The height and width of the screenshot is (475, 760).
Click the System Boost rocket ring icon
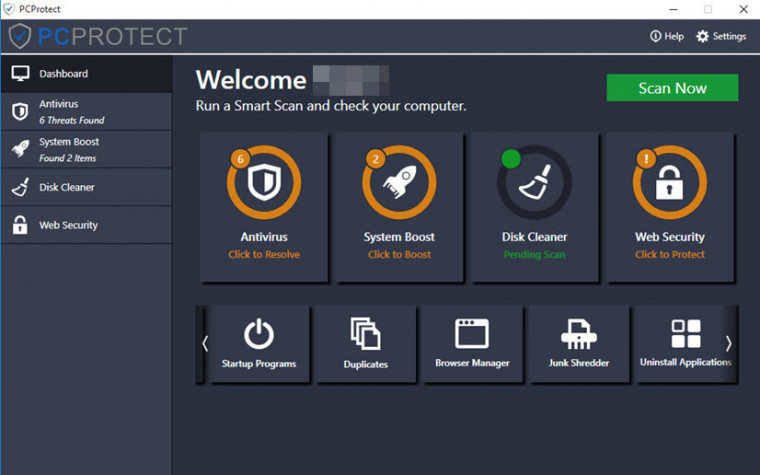point(399,182)
